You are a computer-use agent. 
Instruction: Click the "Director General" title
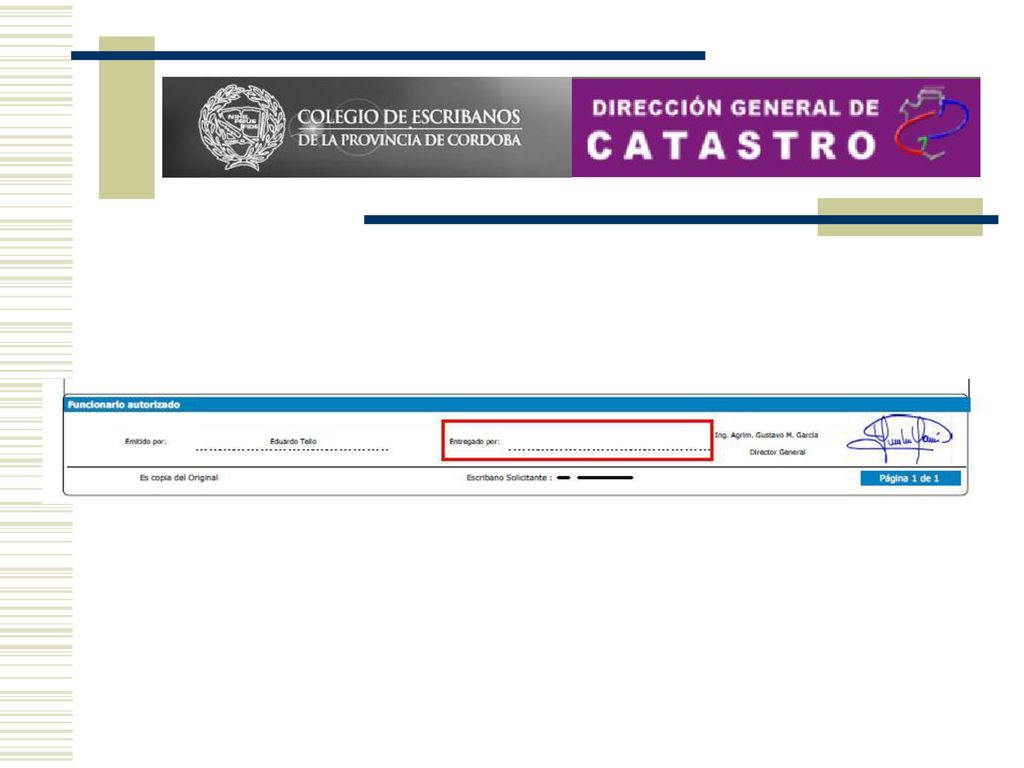(777, 452)
